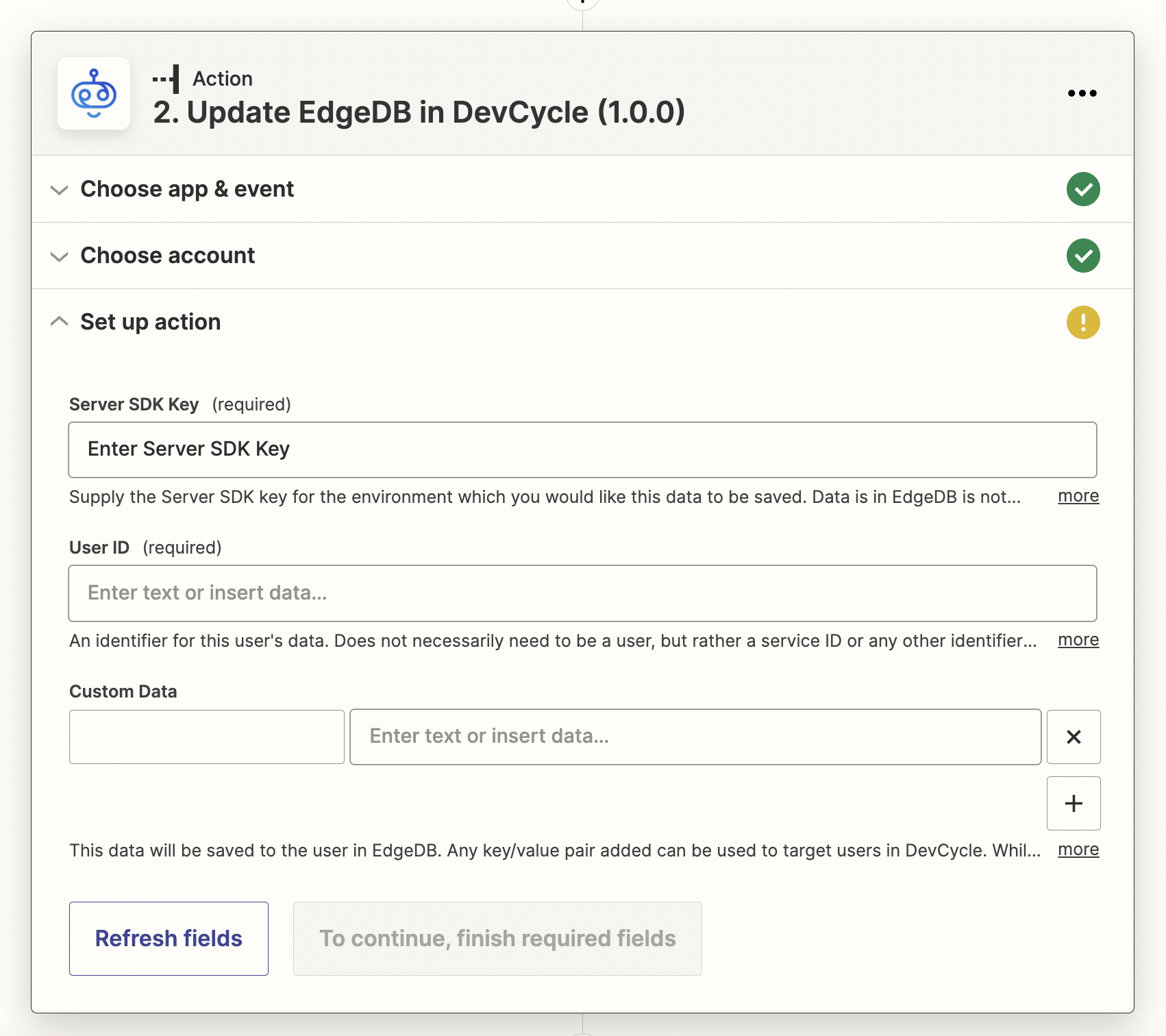Show more of the User ID description
The height and width of the screenshot is (1036, 1166).
pos(1078,640)
